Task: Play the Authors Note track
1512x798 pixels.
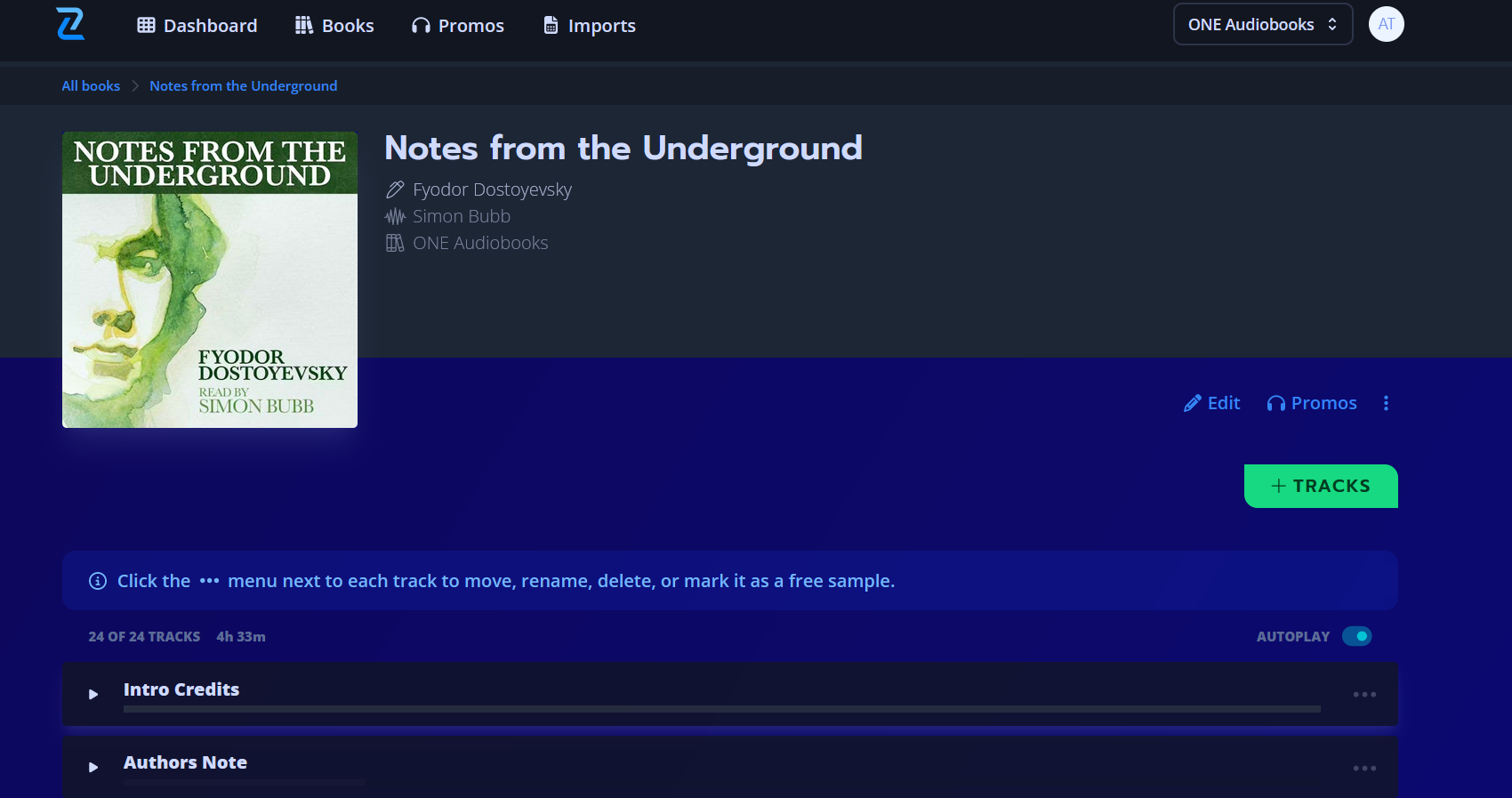Action: tap(93, 767)
